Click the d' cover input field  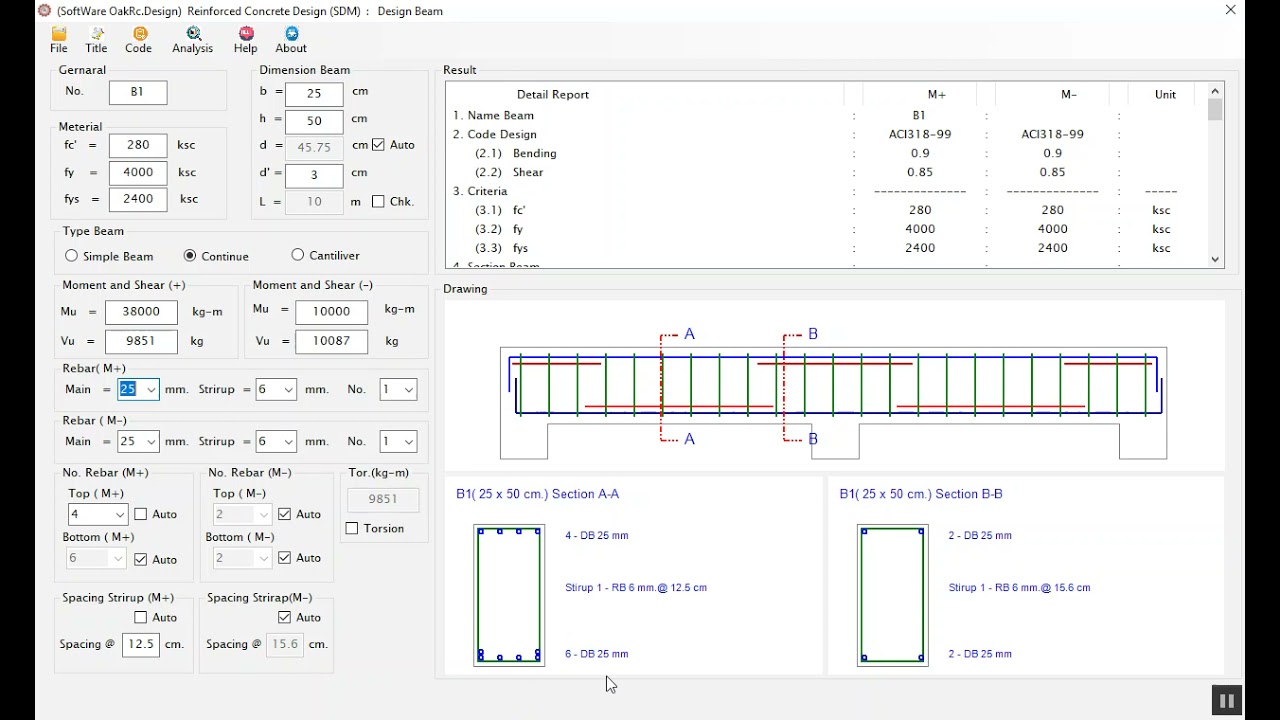tap(314, 175)
